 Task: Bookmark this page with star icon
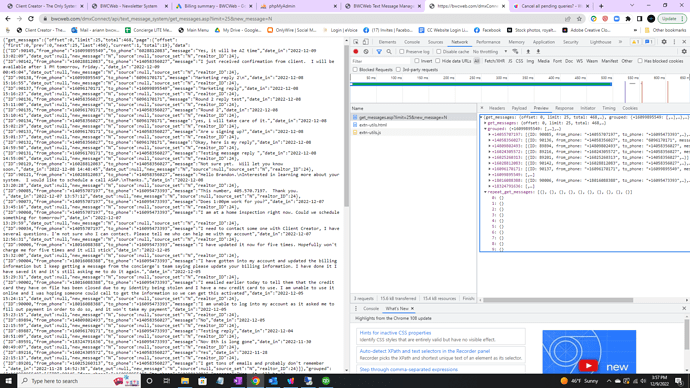pos(579,18)
